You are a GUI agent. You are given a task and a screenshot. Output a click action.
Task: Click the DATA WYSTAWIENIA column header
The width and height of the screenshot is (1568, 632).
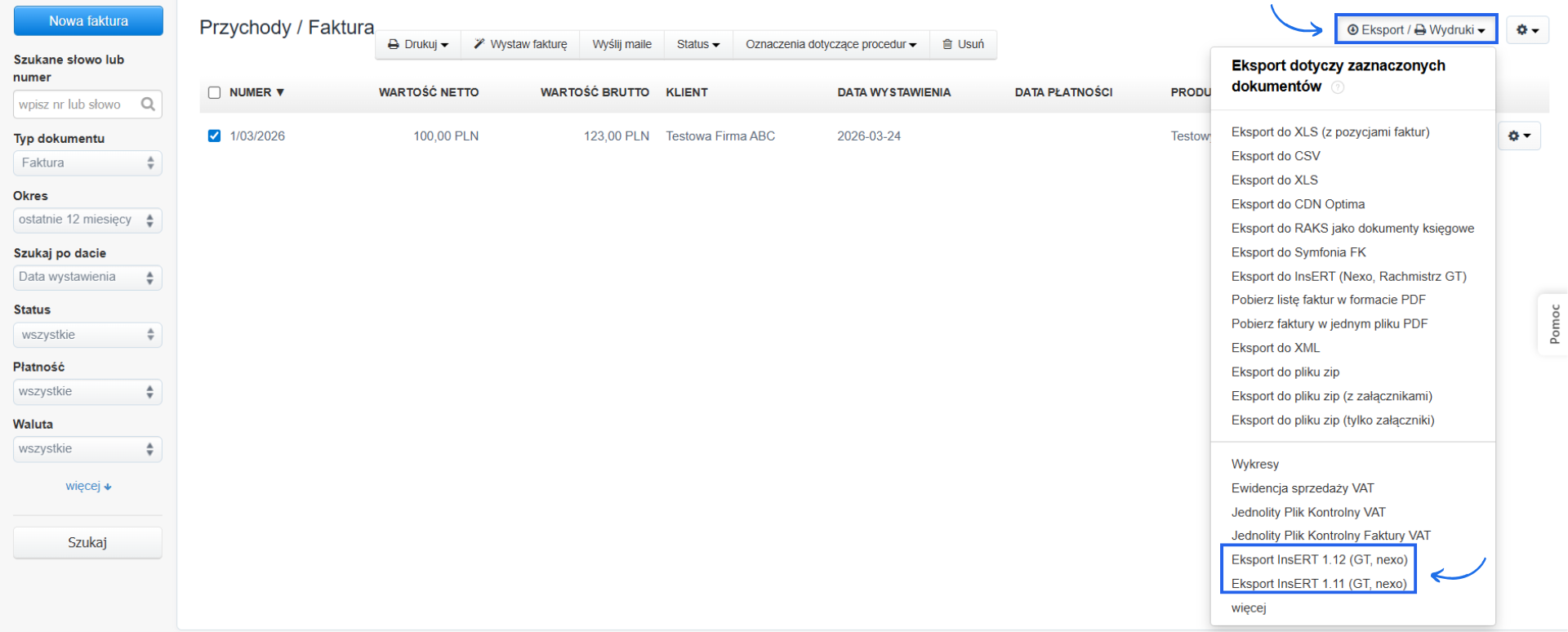(x=894, y=92)
